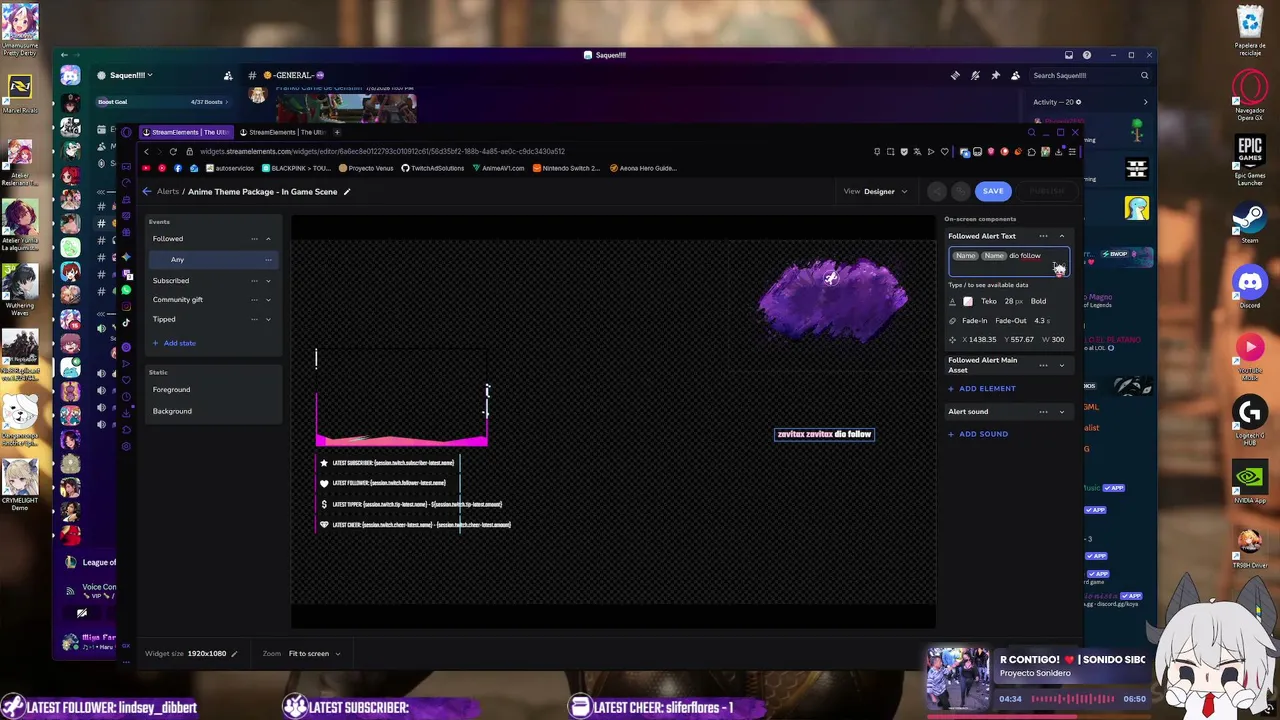Select the 'dio follow' text on canvas
Viewport: 1280px width, 720px height.
pyautogui.click(x=853, y=434)
